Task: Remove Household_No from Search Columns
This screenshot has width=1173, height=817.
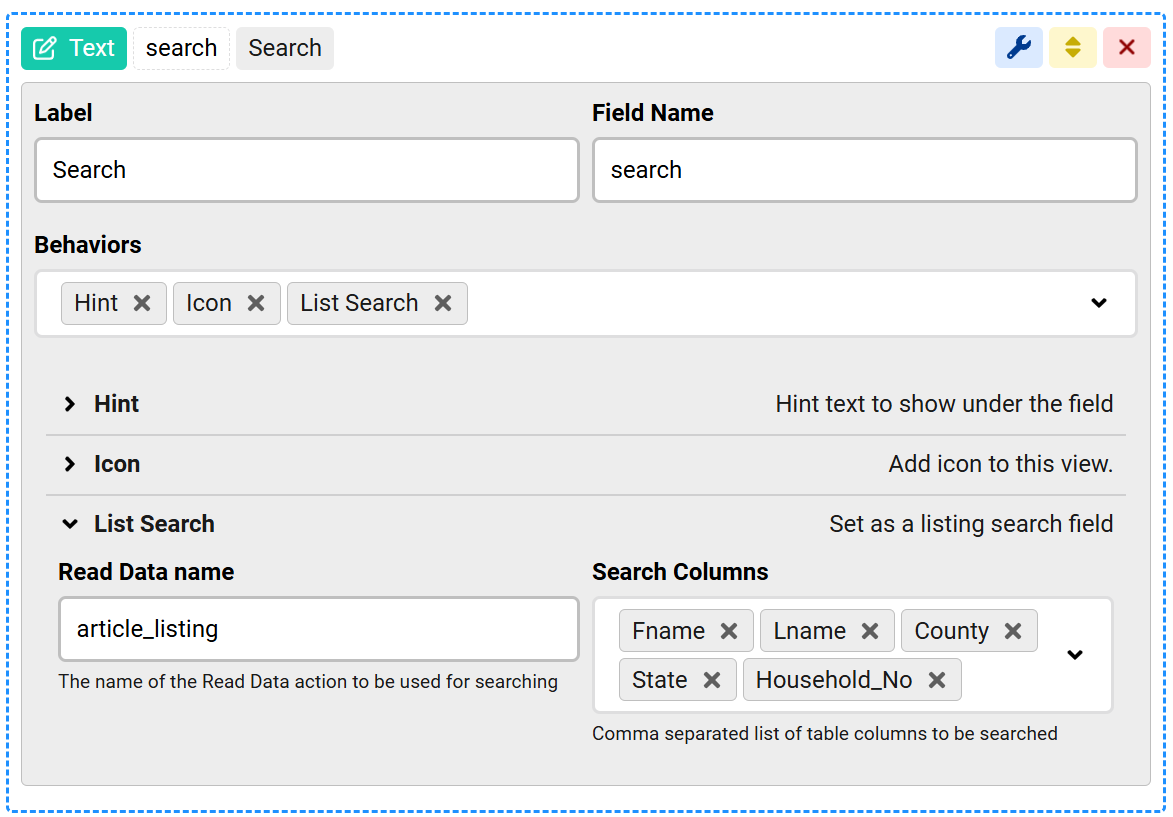Action: click(x=937, y=680)
